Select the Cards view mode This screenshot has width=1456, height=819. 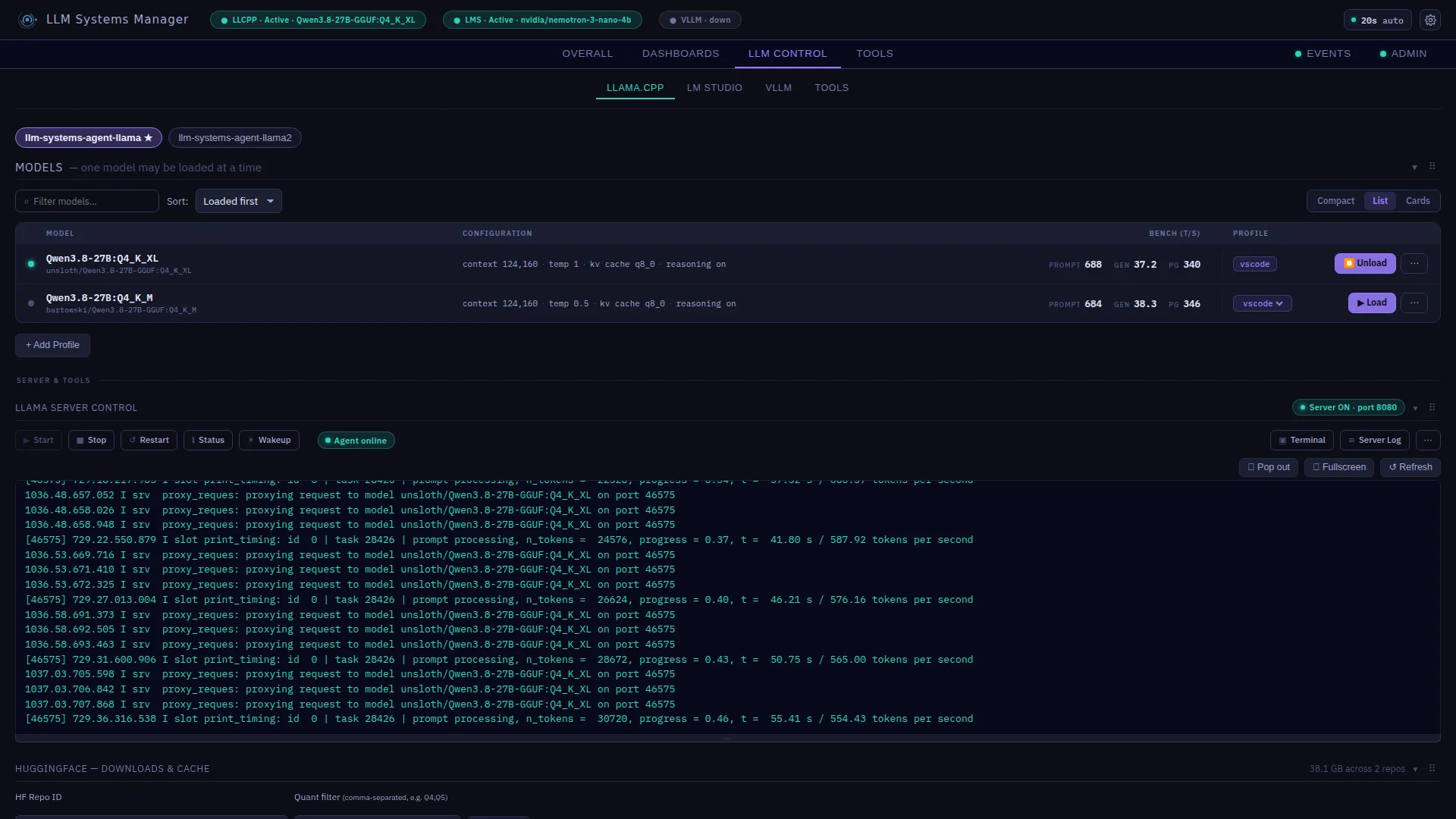point(1417,201)
